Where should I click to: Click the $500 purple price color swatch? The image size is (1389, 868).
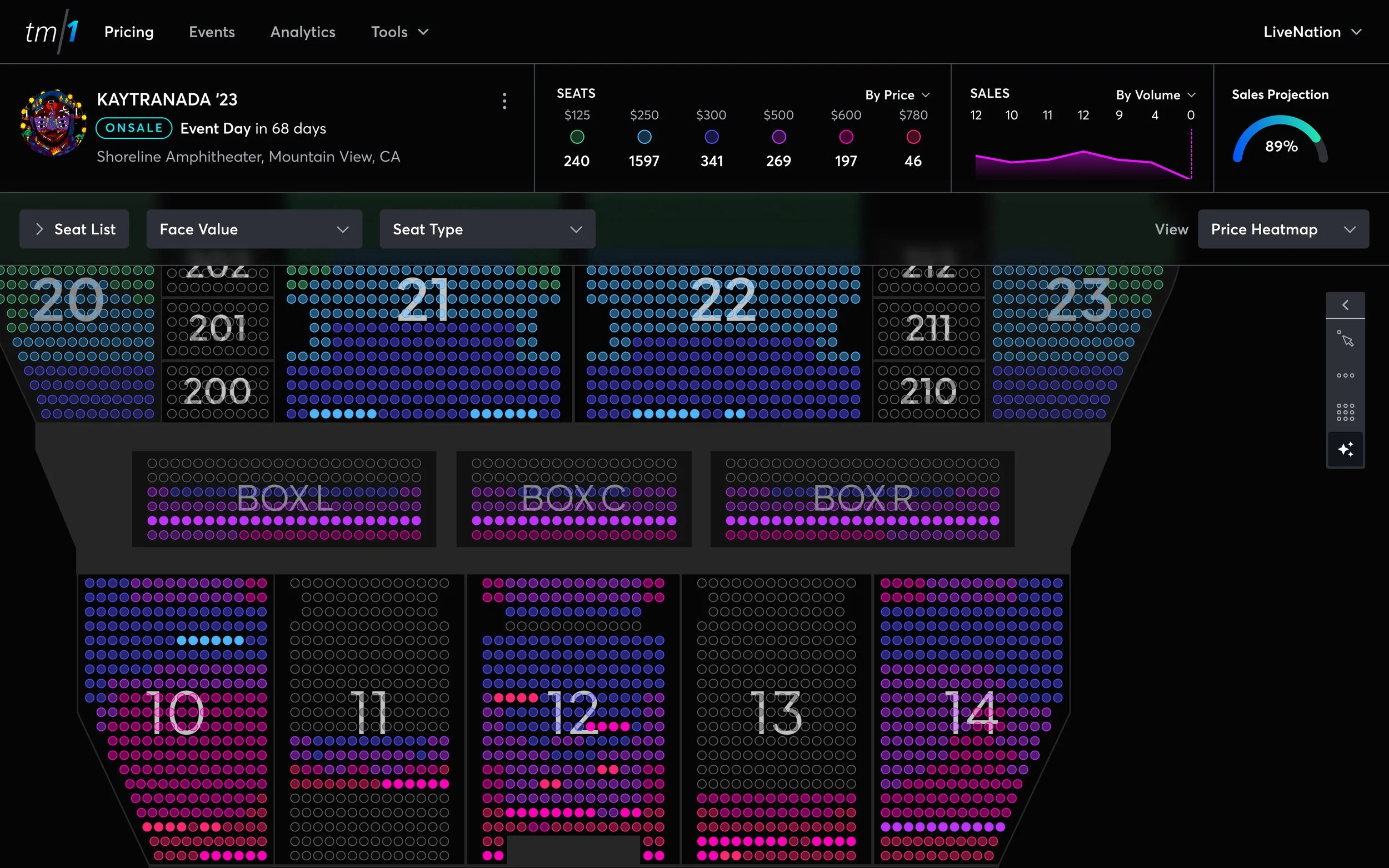[x=778, y=137]
